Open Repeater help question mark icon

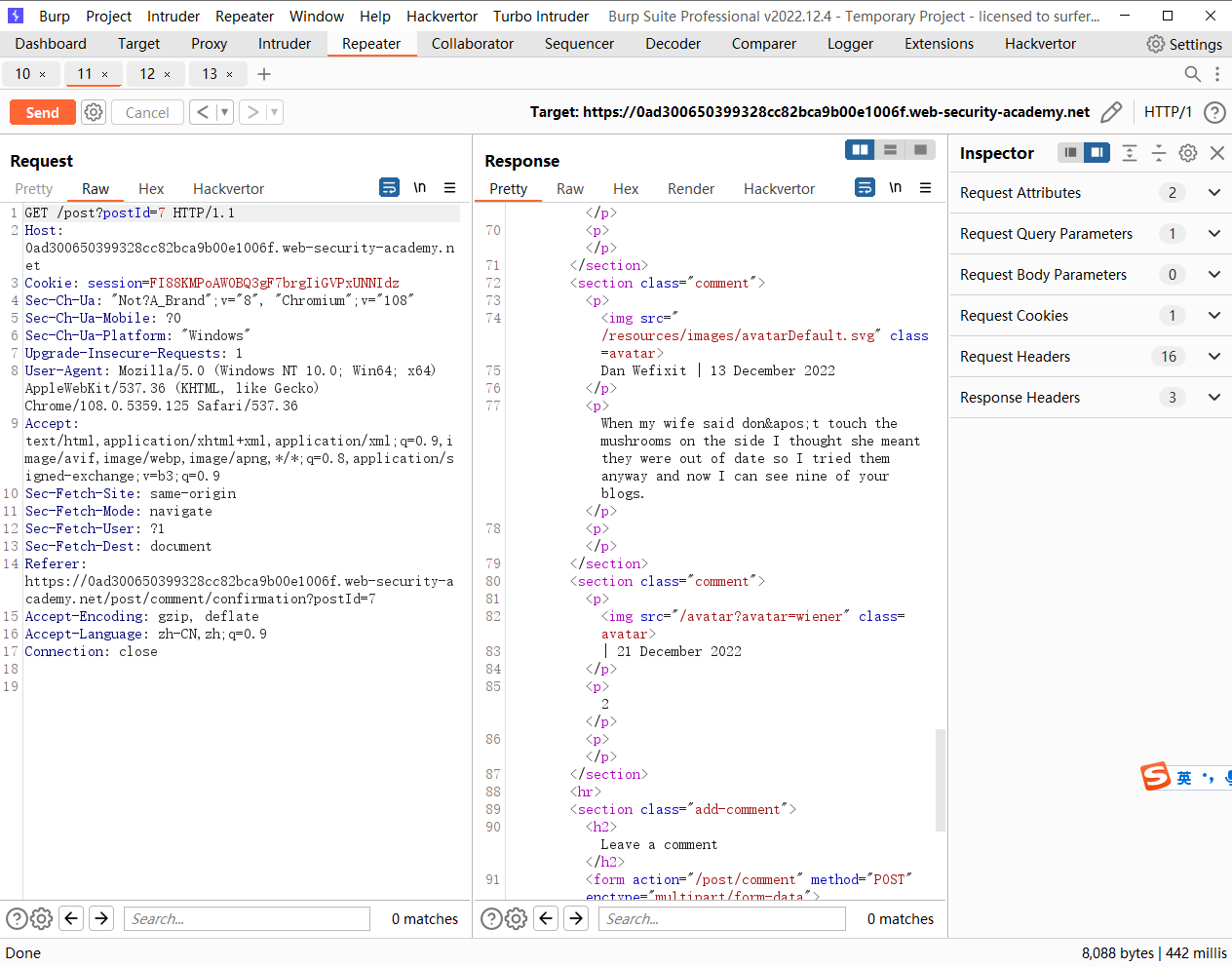pyautogui.click(x=1214, y=112)
